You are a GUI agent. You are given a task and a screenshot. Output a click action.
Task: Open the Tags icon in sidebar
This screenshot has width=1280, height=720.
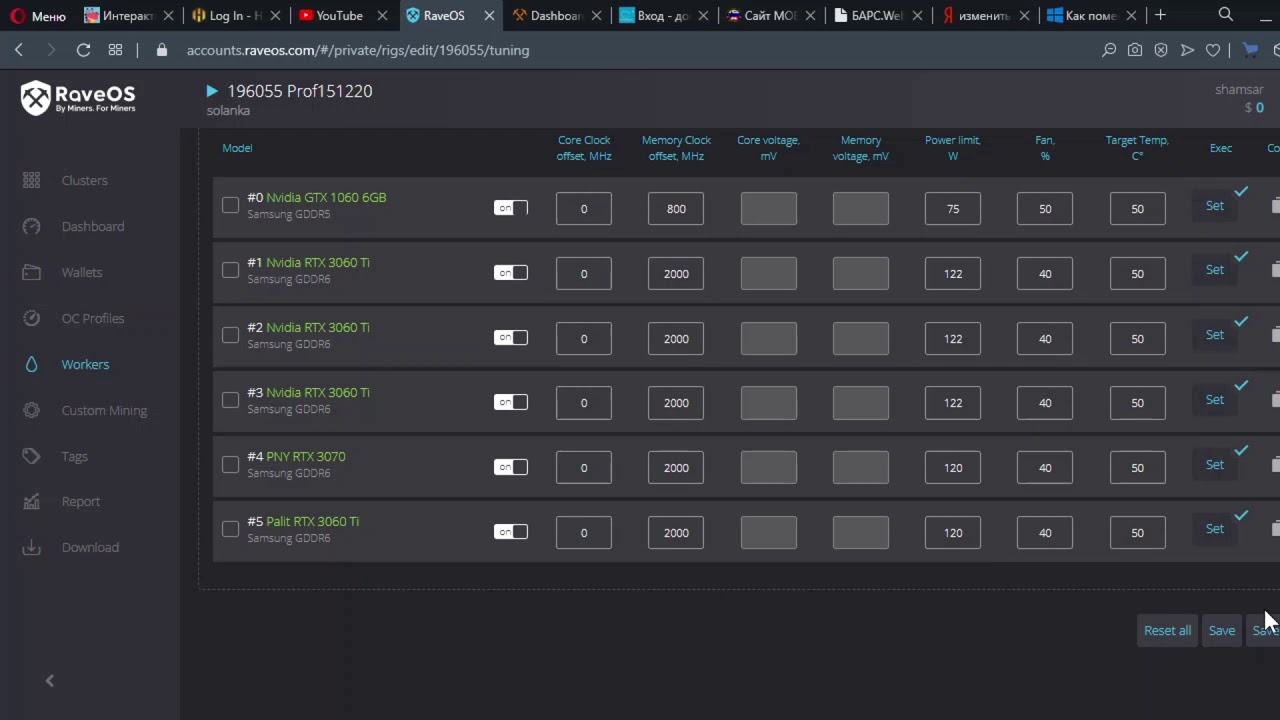(x=31, y=456)
